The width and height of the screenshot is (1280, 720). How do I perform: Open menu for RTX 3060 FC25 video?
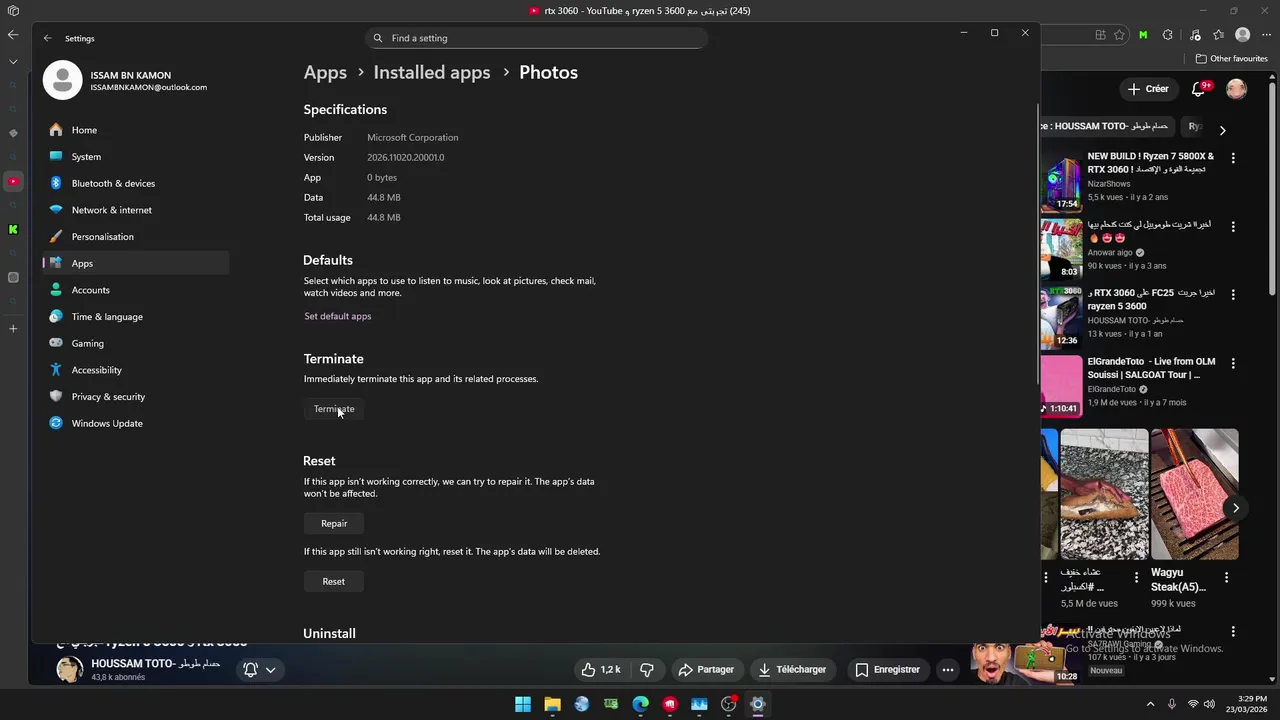click(x=1233, y=295)
